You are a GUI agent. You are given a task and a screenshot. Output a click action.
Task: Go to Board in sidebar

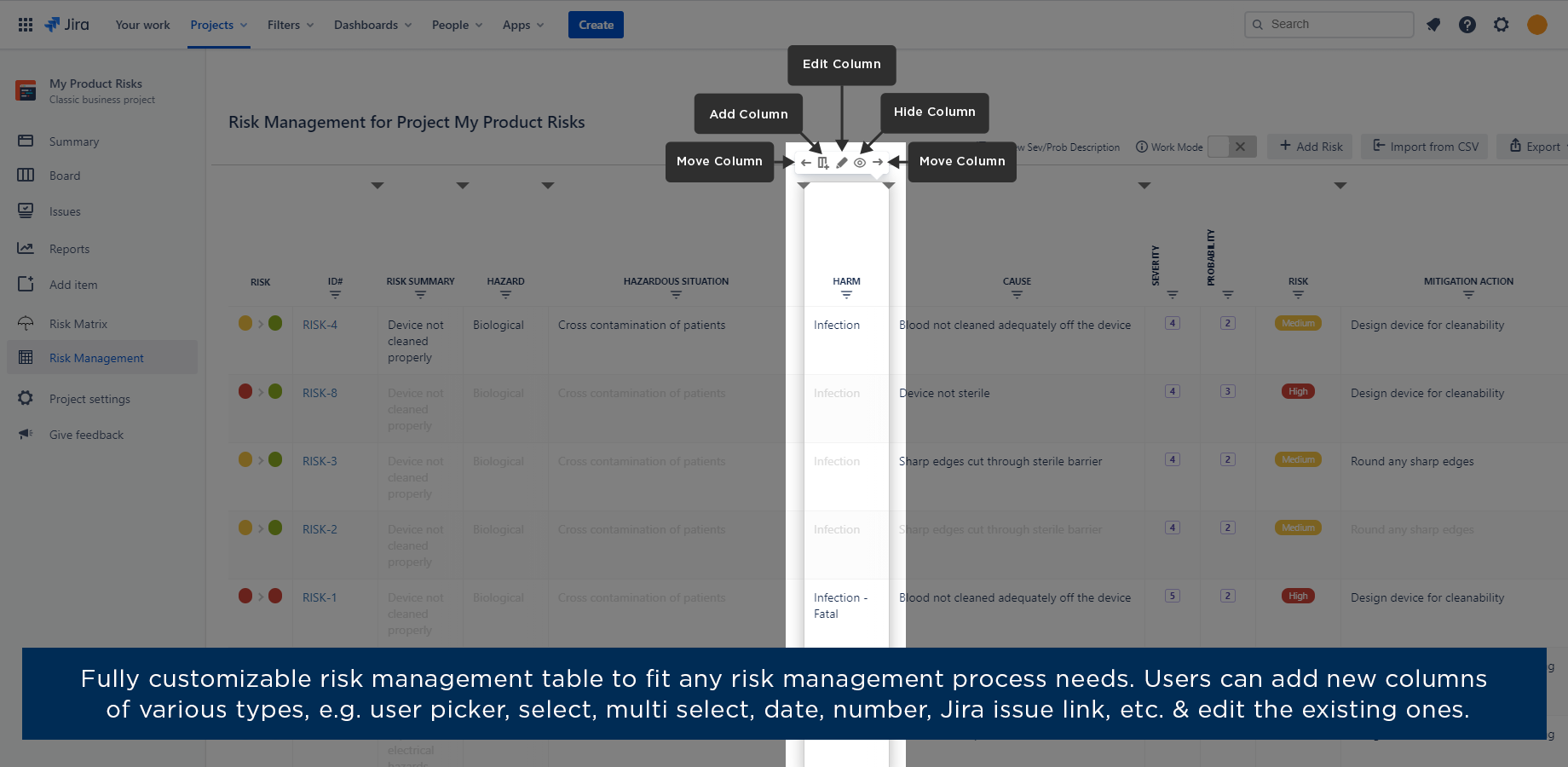(x=65, y=176)
